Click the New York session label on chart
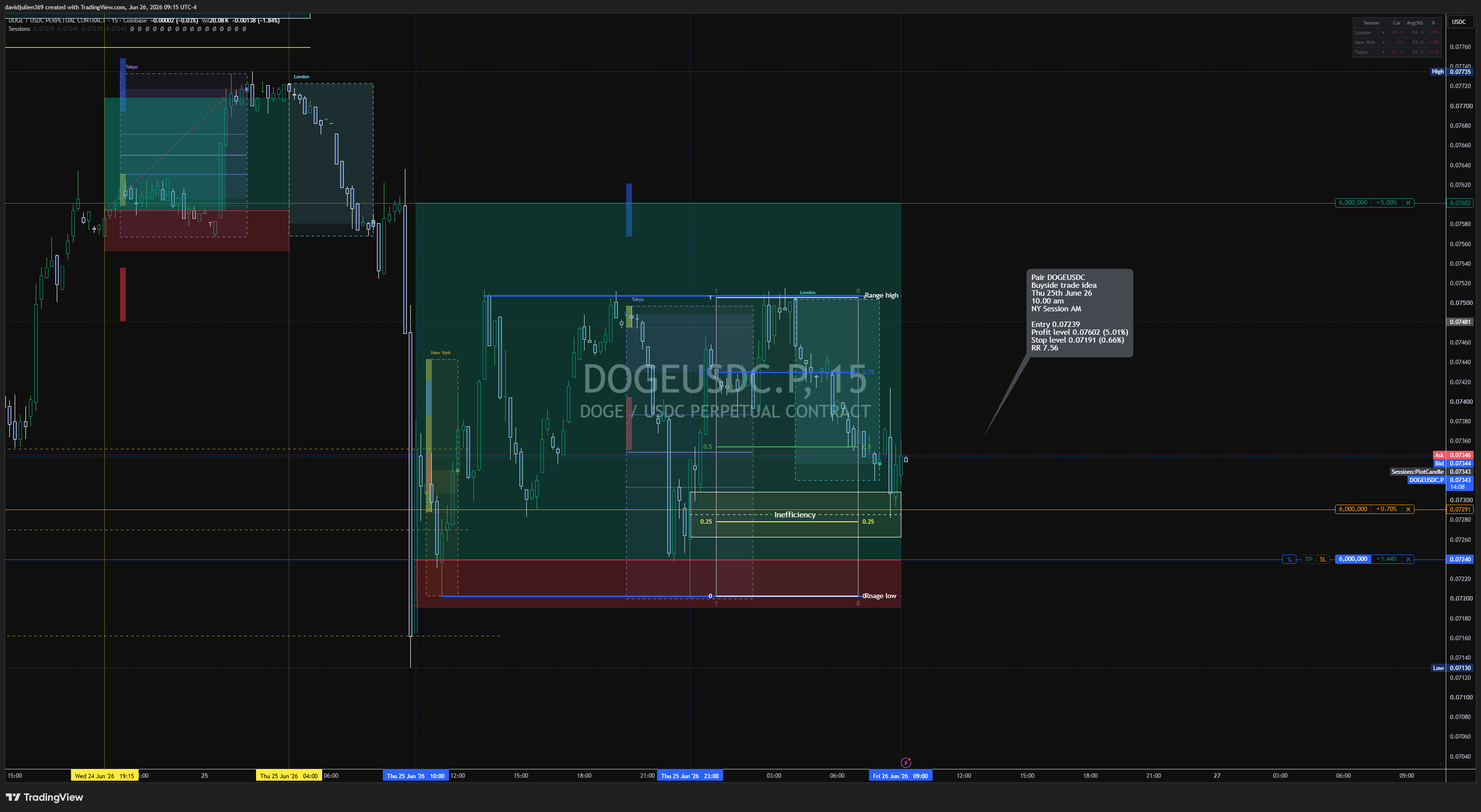The width and height of the screenshot is (1481, 812). point(441,353)
